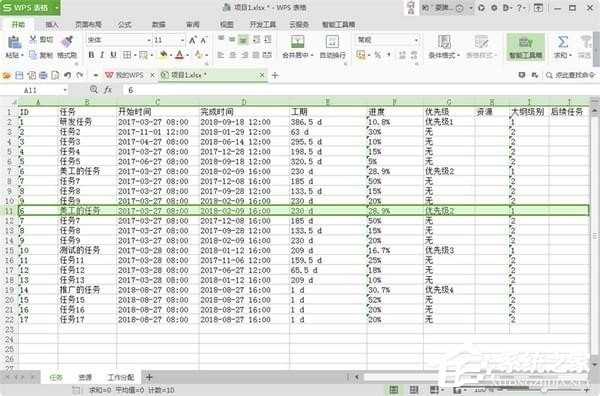
Task: Toggle center text alignment
Action: tap(232, 55)
